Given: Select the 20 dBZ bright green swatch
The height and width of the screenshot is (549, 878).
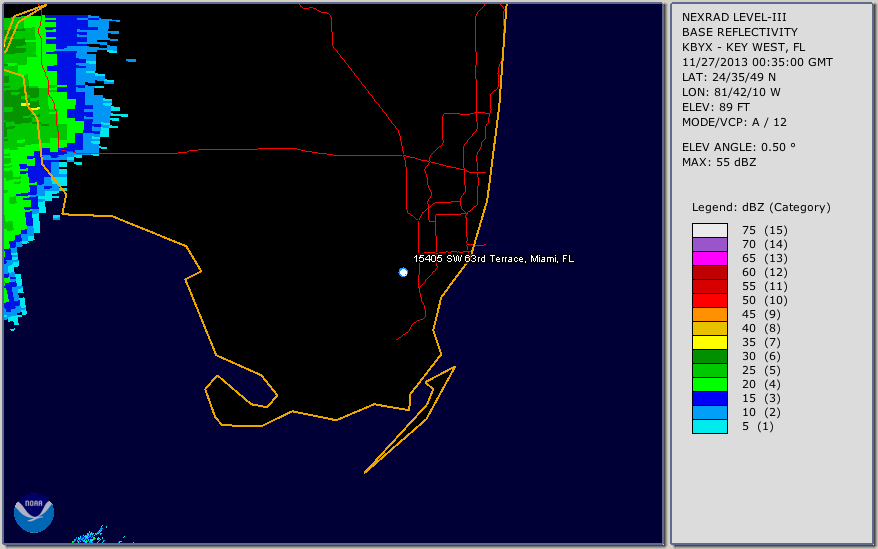Looking at the screenshot, I should [x=710, y=384].
